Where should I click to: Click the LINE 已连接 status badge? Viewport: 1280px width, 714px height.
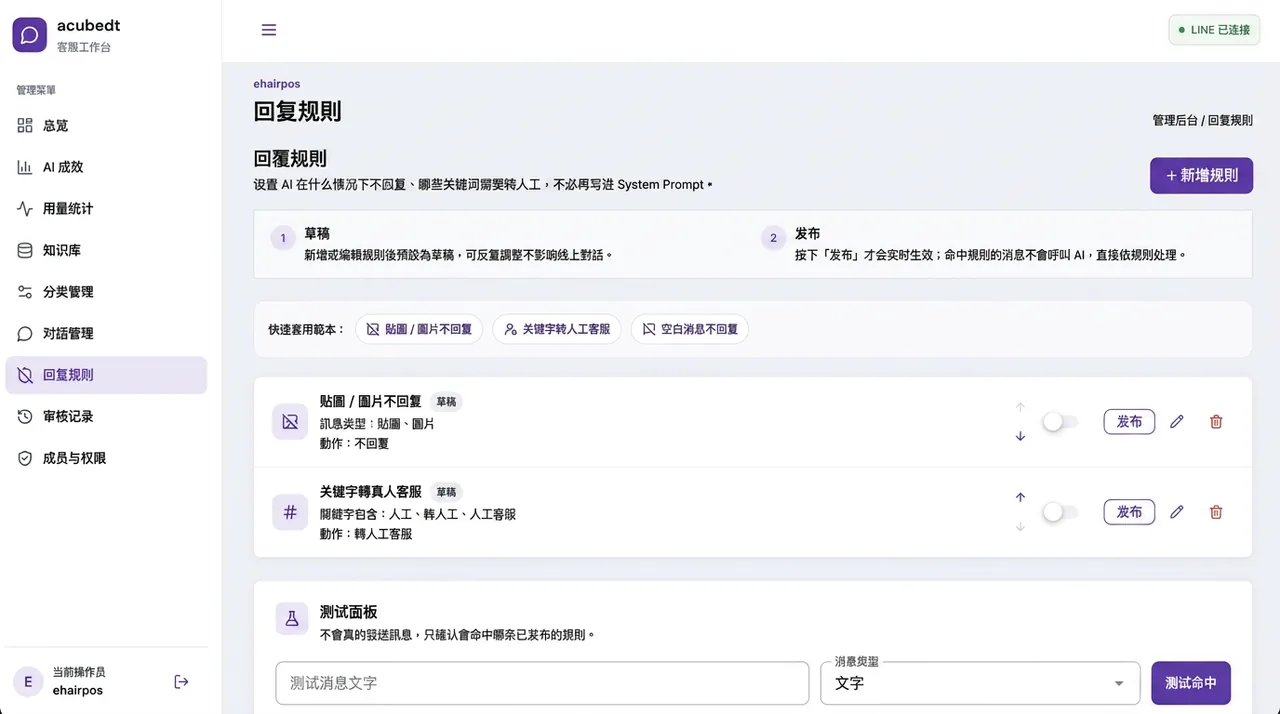(1214, 30)
